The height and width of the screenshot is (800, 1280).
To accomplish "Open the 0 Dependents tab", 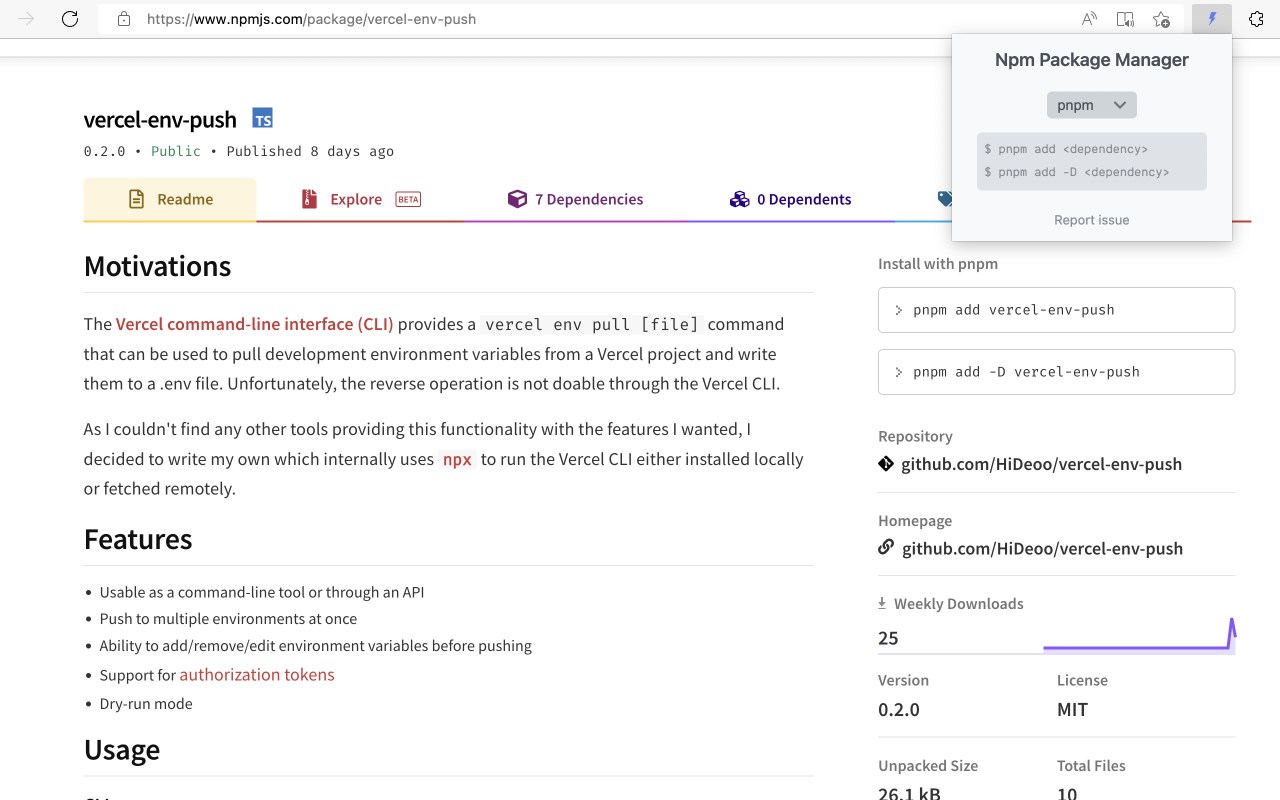I will click(x=791, y=199).
